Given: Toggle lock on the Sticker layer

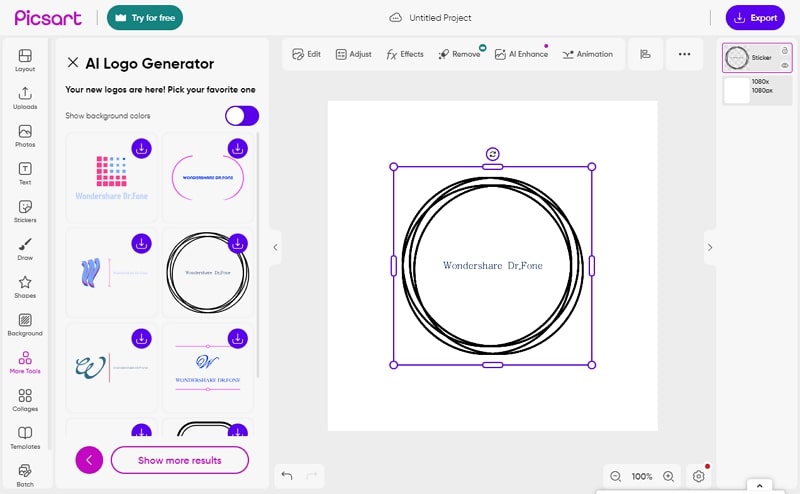Looking at the screenshot, I should pyautogui.click(x=785, y=50).
